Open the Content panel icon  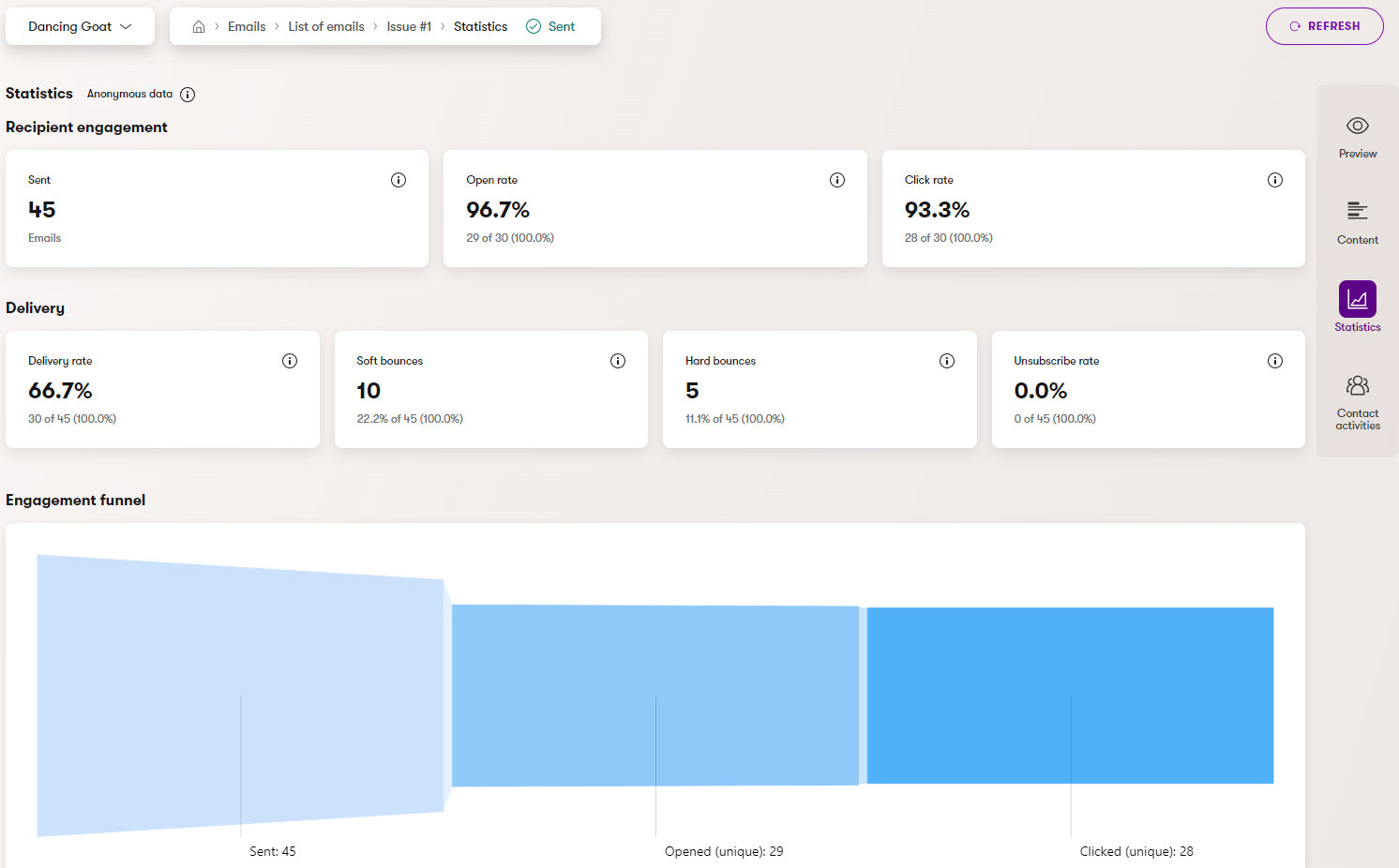point(1357,211)
